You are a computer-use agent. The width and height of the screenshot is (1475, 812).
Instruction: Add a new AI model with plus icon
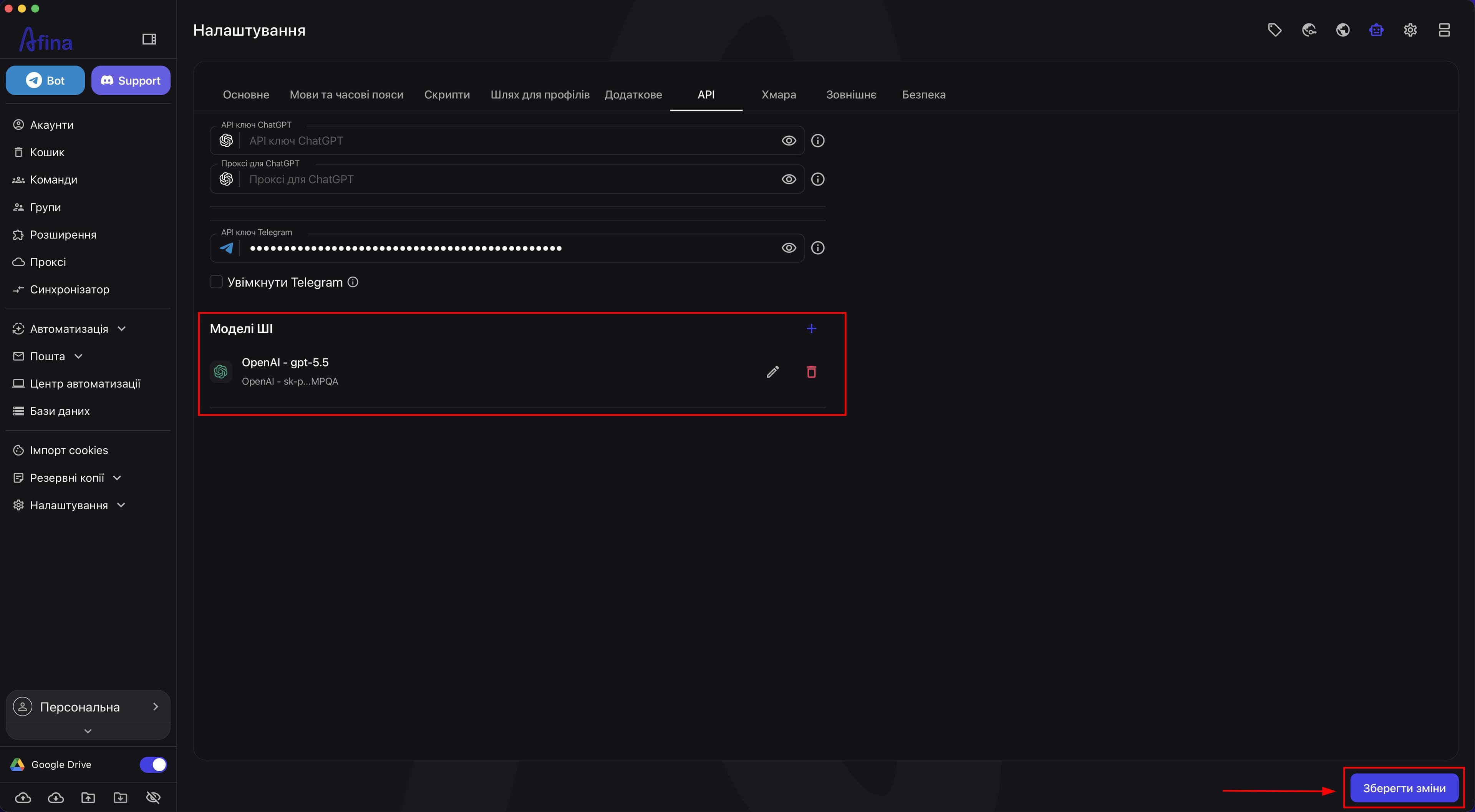tap(811, 329)
